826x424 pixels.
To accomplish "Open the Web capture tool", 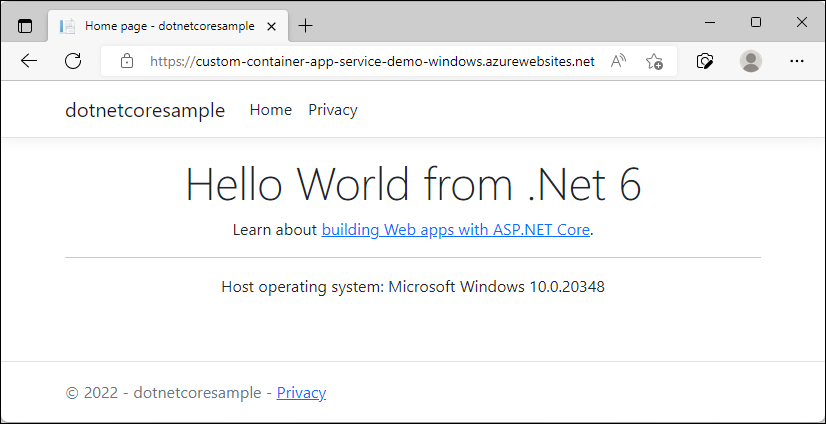I will pyautogui.click(x=705, y=61).
